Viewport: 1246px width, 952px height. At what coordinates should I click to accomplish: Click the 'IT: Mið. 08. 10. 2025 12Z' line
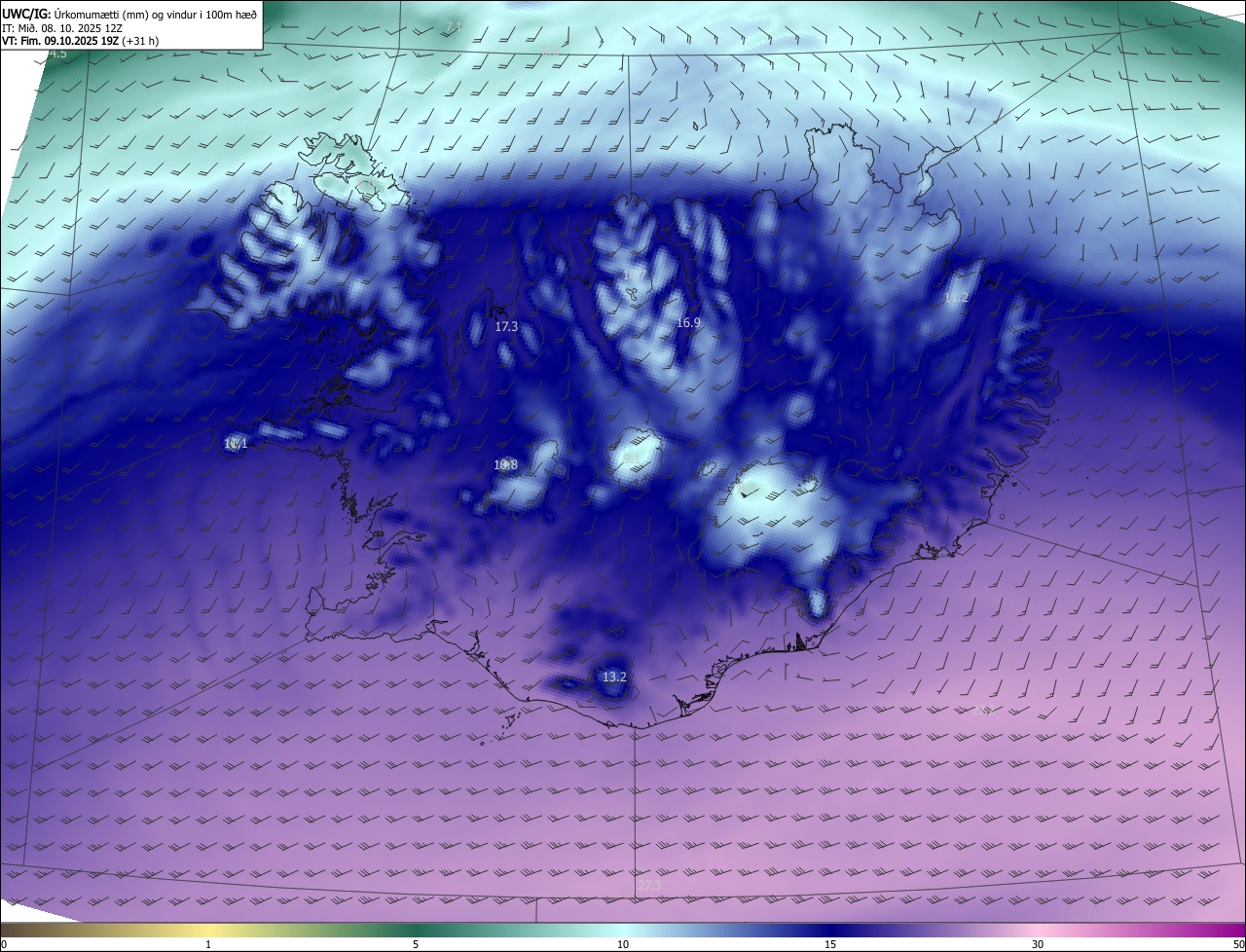(63, 27)
